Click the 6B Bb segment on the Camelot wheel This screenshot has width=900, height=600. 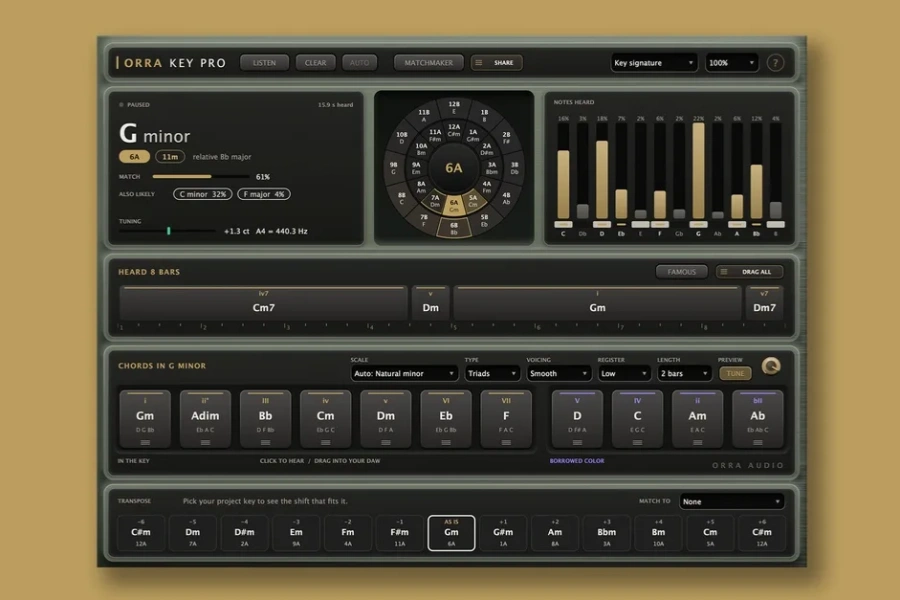[453, 229]
